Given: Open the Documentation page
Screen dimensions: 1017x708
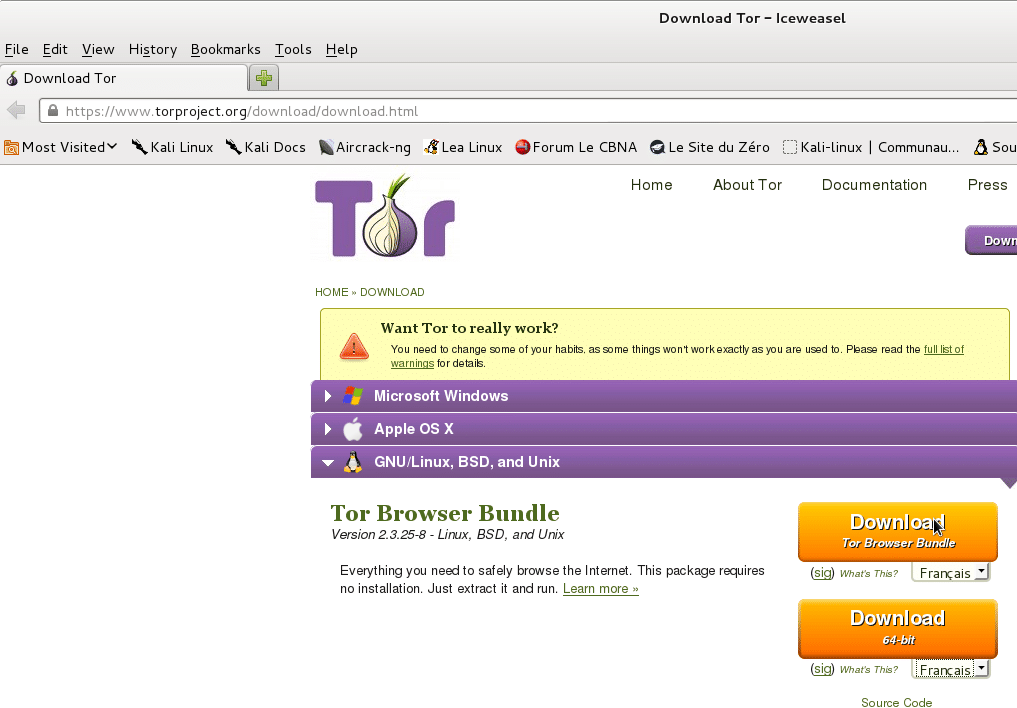Looking at the screenshot, I should point(874,185).
